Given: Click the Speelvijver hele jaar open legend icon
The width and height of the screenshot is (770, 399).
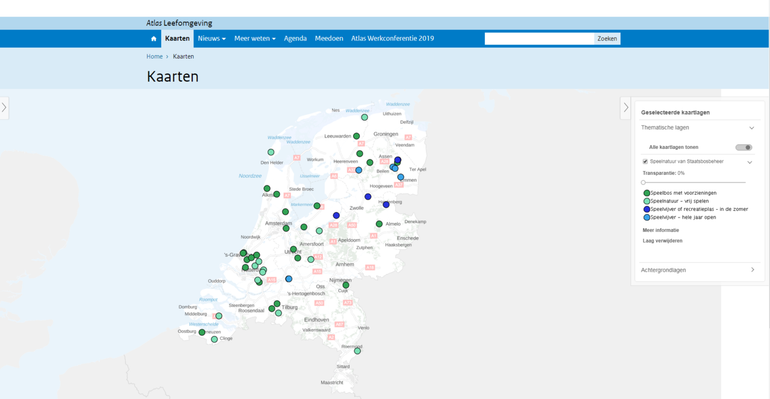Looking at the screenshot, I should click(x=647, y=217).
